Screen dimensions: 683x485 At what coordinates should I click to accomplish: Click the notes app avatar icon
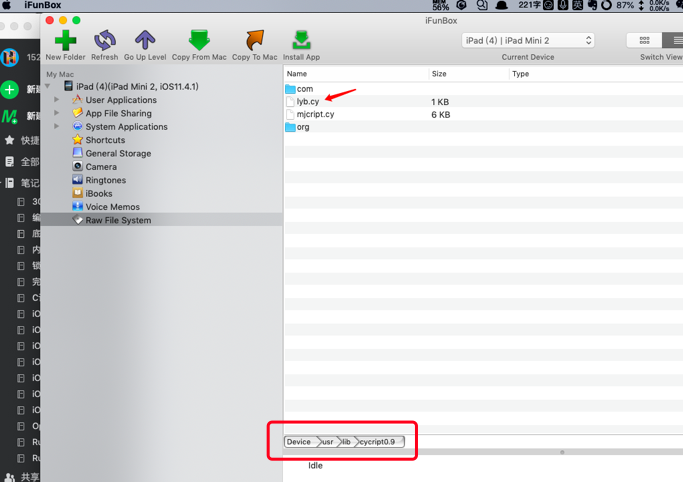(10, 58)
